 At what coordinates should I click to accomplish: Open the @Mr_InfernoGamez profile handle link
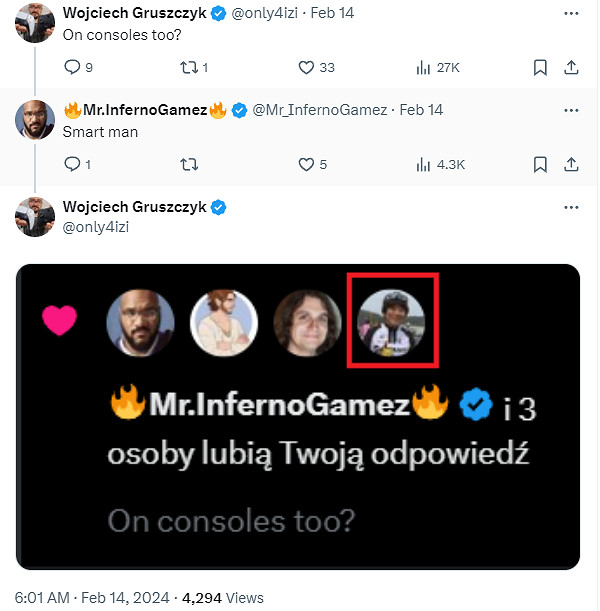click(x=320, y=110)
